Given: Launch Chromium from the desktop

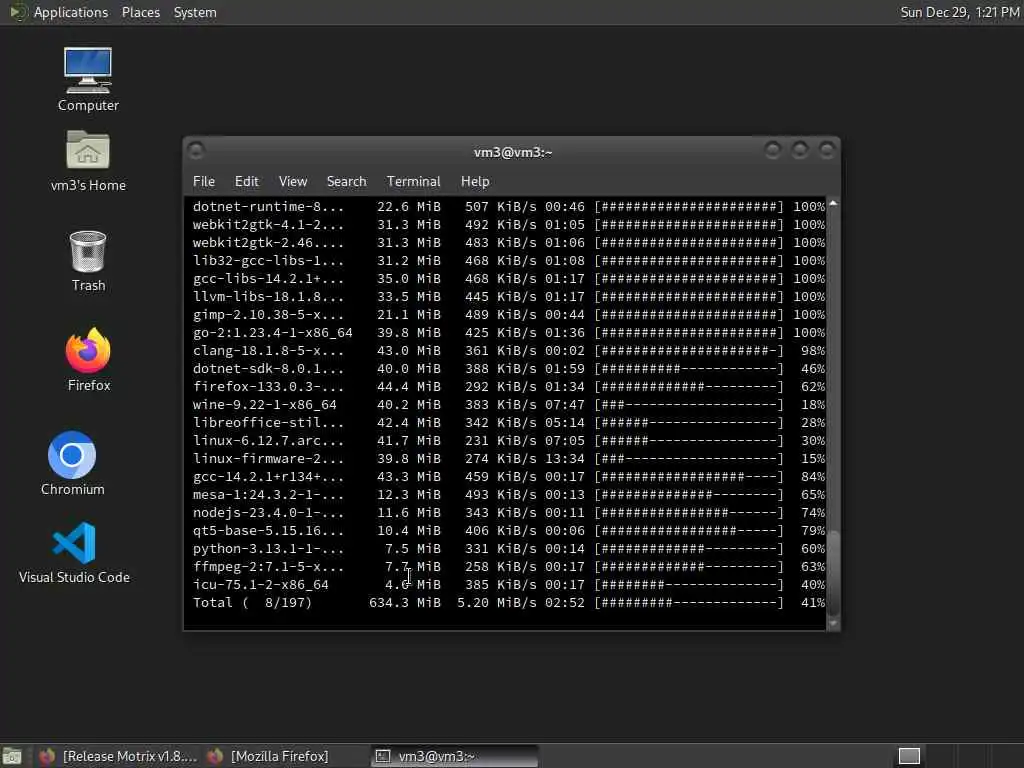Looking at the screenshot, I should [72, 463].
